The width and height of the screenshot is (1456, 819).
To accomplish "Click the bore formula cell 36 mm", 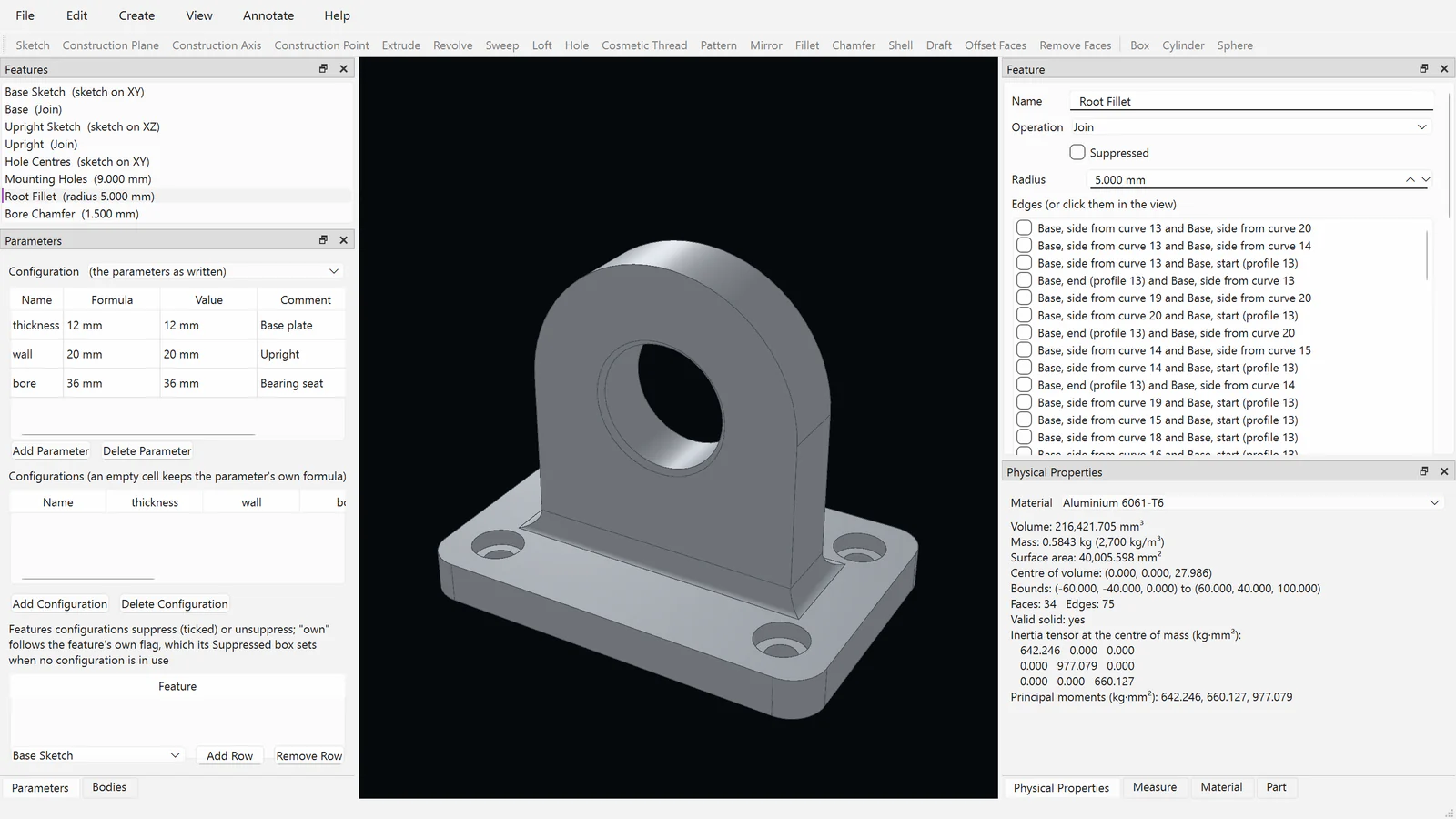I will [110, 383].
